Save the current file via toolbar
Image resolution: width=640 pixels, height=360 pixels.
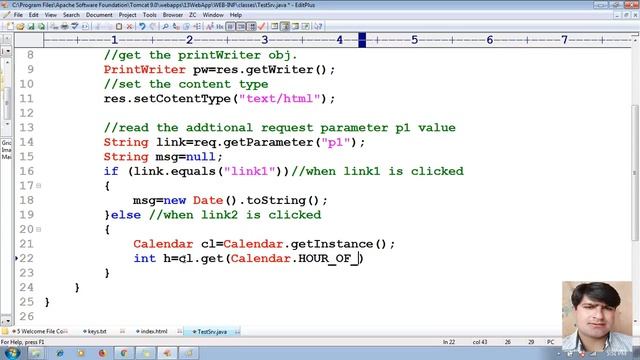[x=31, y=27]
